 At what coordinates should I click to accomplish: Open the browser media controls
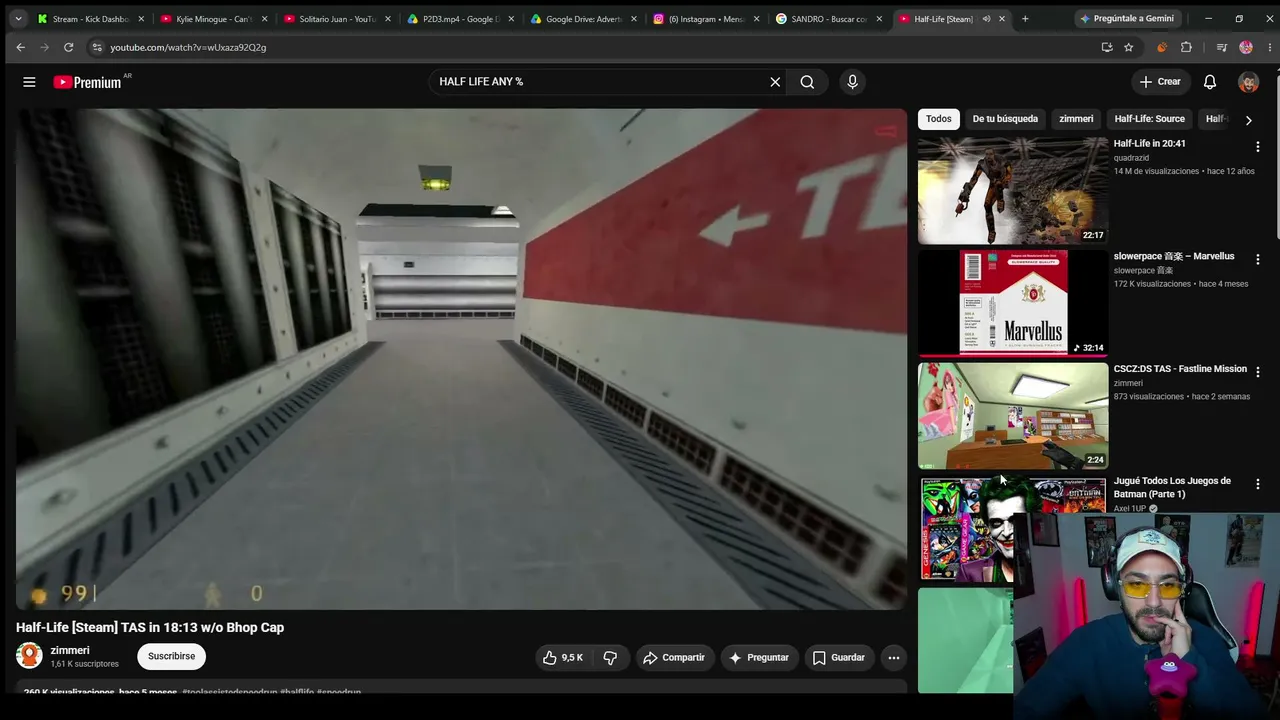[1221, 47]
